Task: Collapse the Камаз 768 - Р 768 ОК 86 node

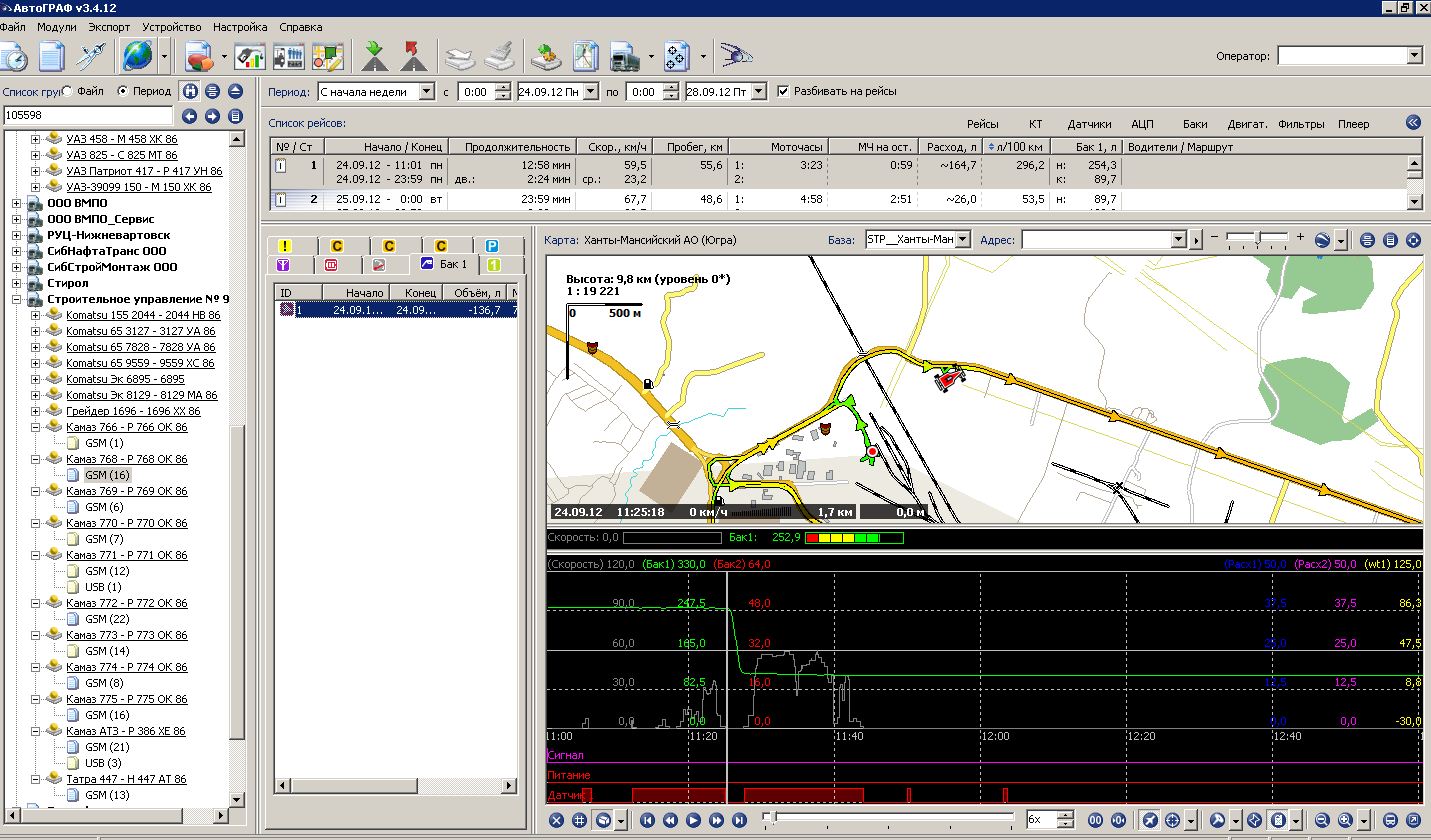Action: point(36,459)
